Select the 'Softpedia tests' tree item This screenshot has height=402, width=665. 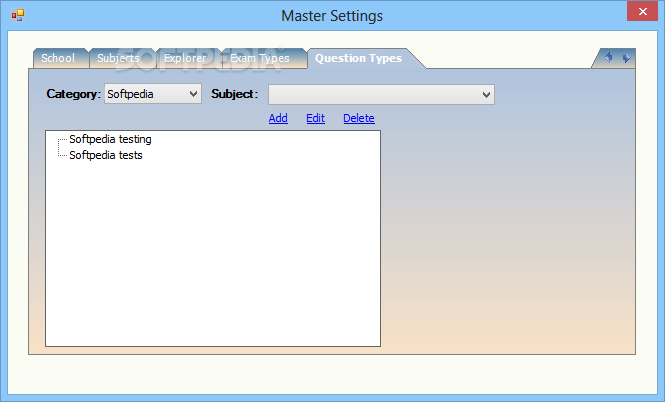pyautogui.click(x=106, y=155)
